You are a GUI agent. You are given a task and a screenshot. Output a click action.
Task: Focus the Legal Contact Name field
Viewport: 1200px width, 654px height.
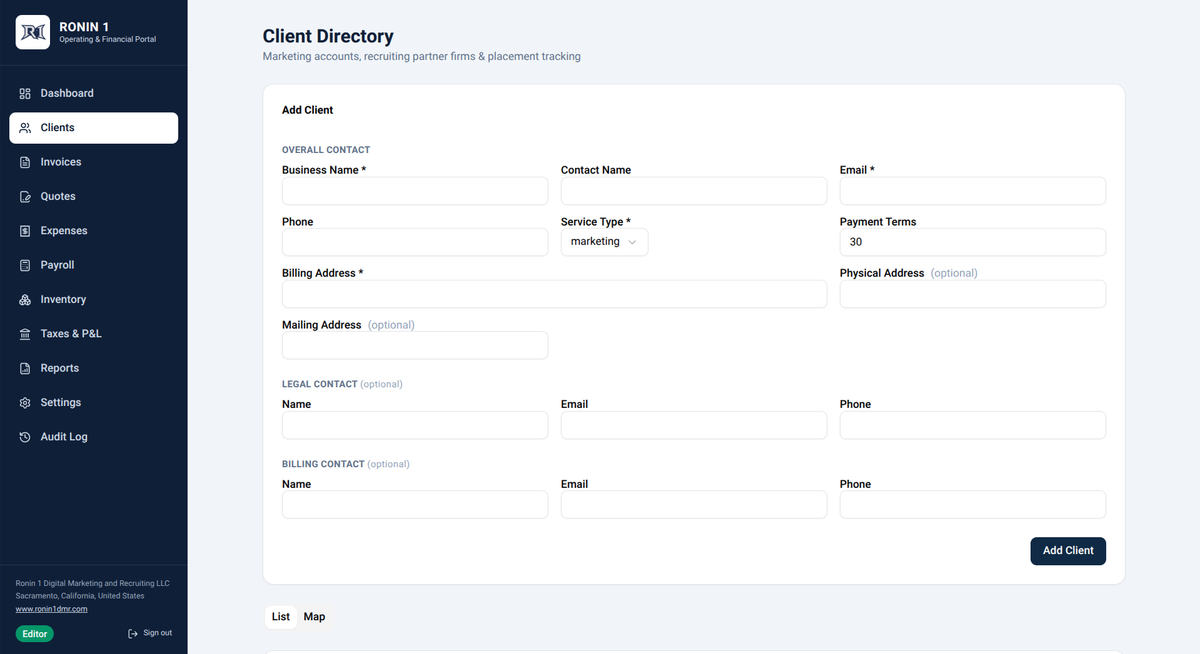click(x=415, y=425)
